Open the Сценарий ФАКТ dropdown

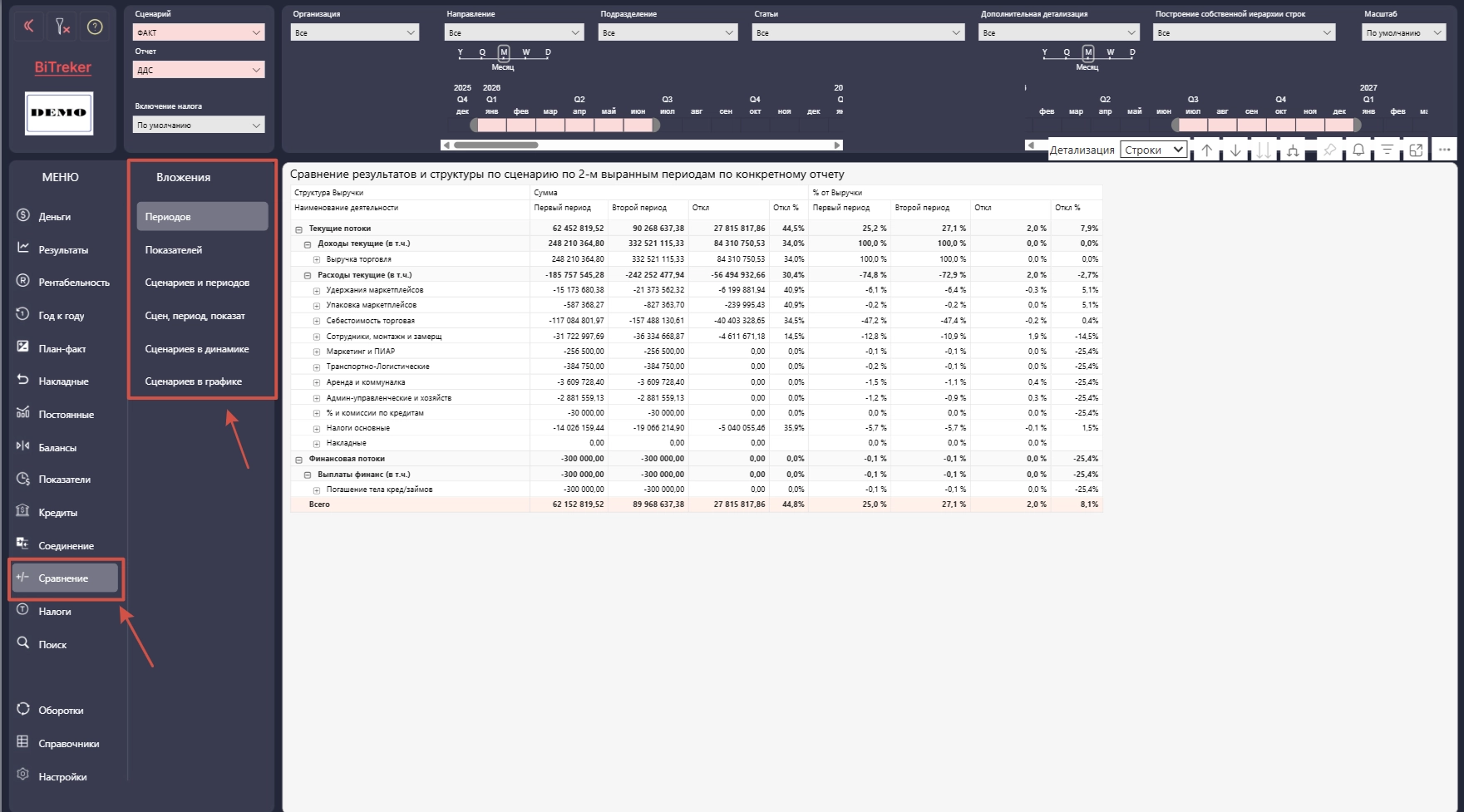[x=199, y=32]
